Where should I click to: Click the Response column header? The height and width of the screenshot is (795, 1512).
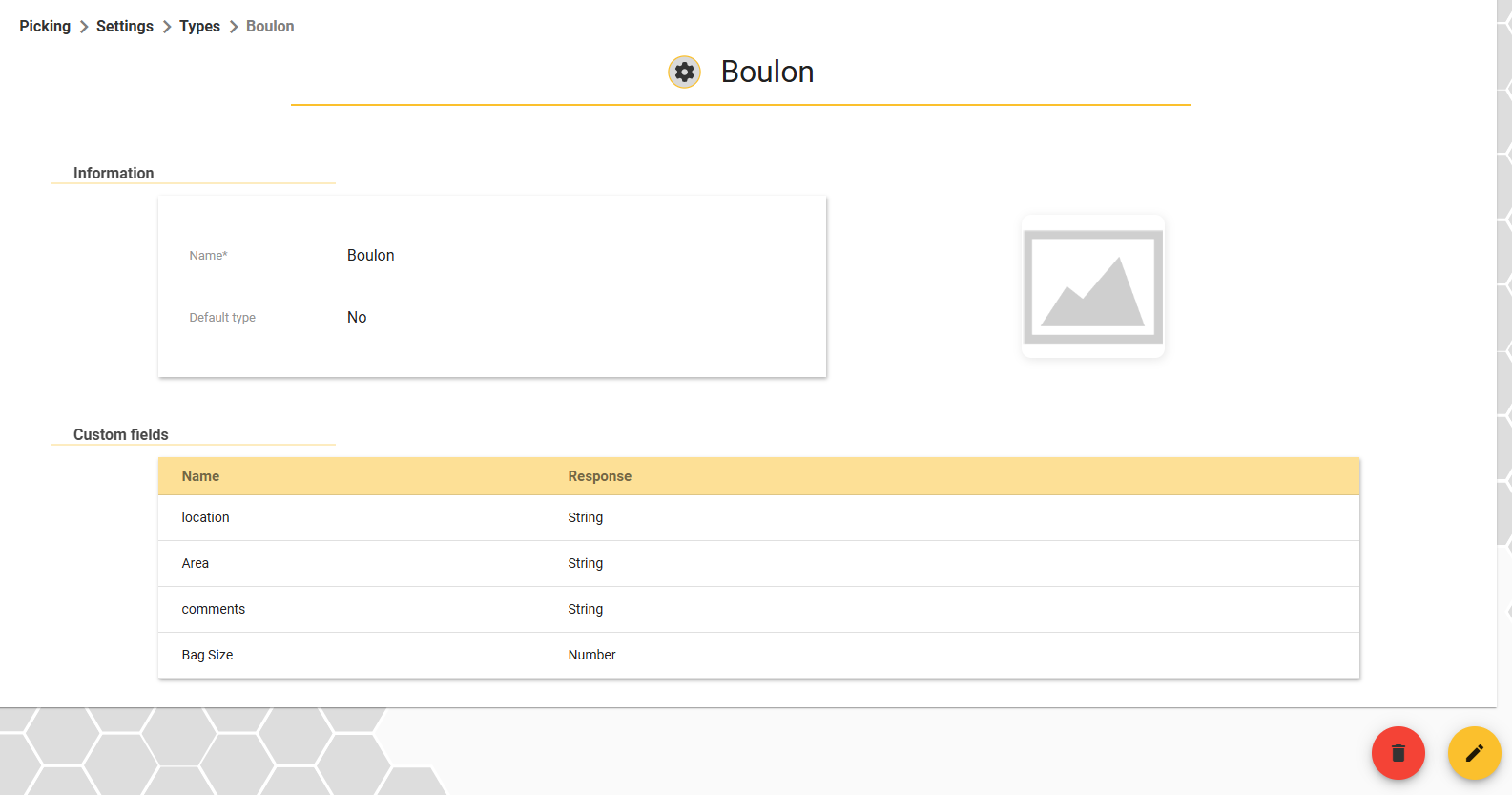[599, 476]
